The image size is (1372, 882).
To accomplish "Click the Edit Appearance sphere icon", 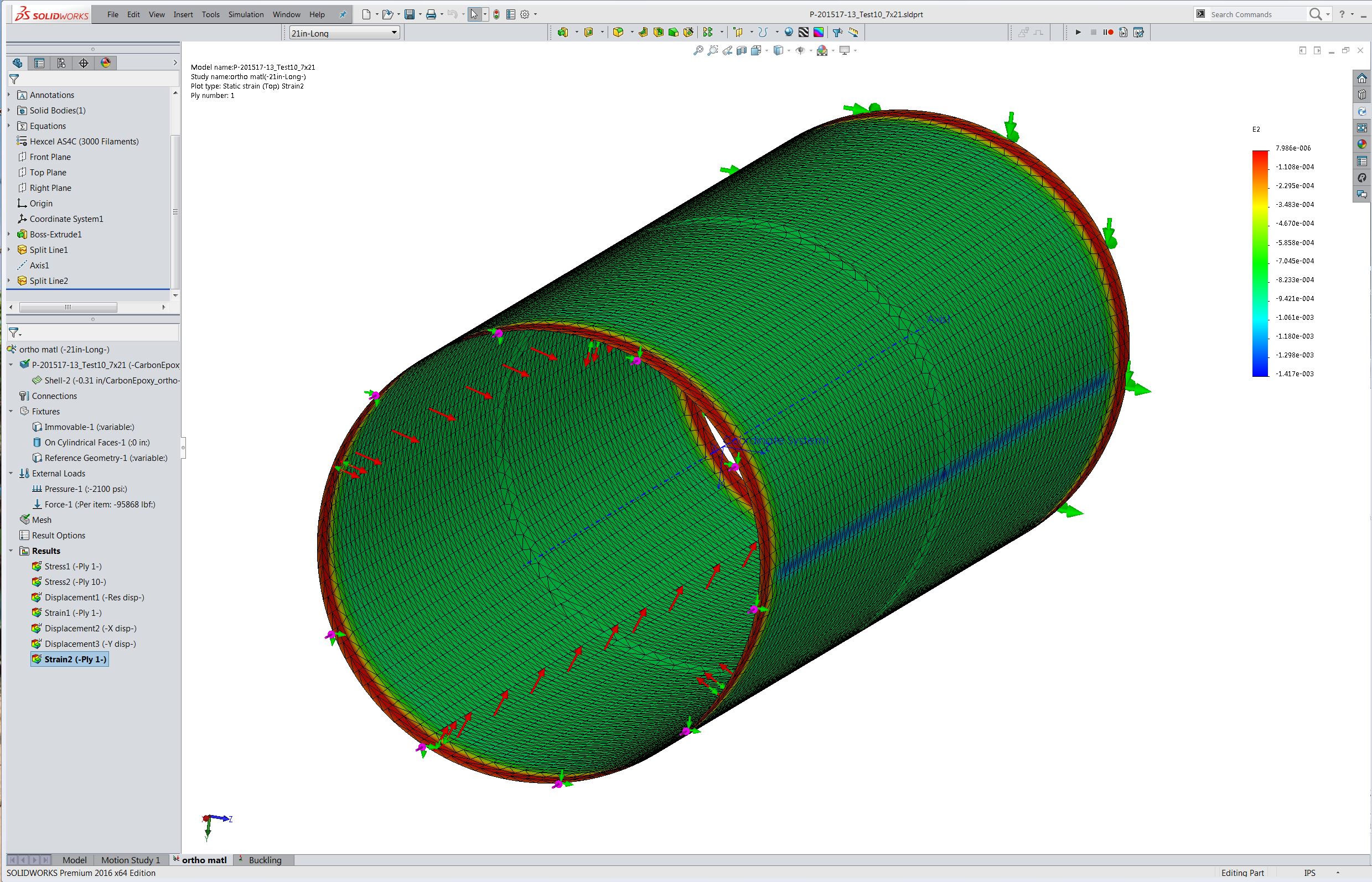I will (x=789, y=32).
